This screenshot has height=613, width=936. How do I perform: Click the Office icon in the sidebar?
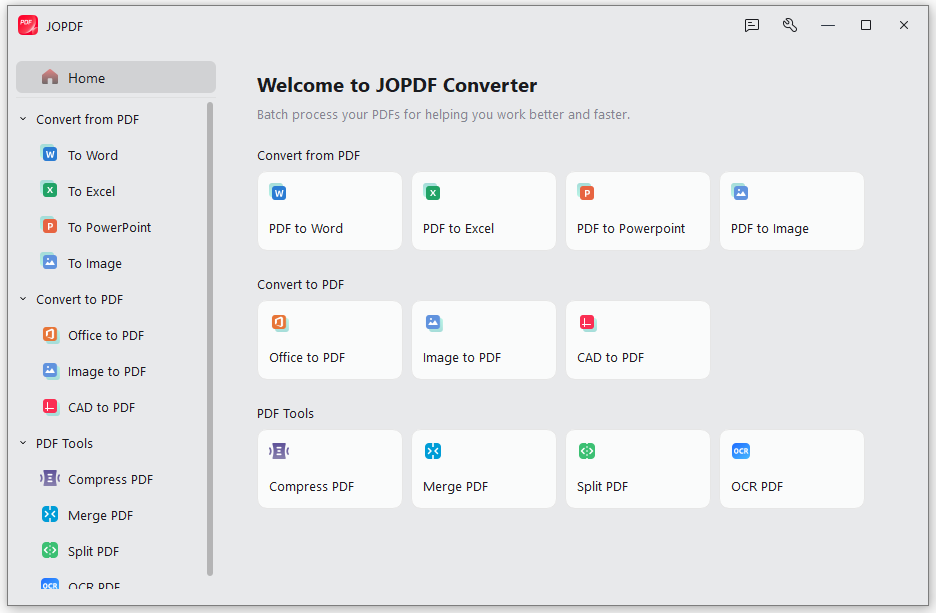point(50,334)
